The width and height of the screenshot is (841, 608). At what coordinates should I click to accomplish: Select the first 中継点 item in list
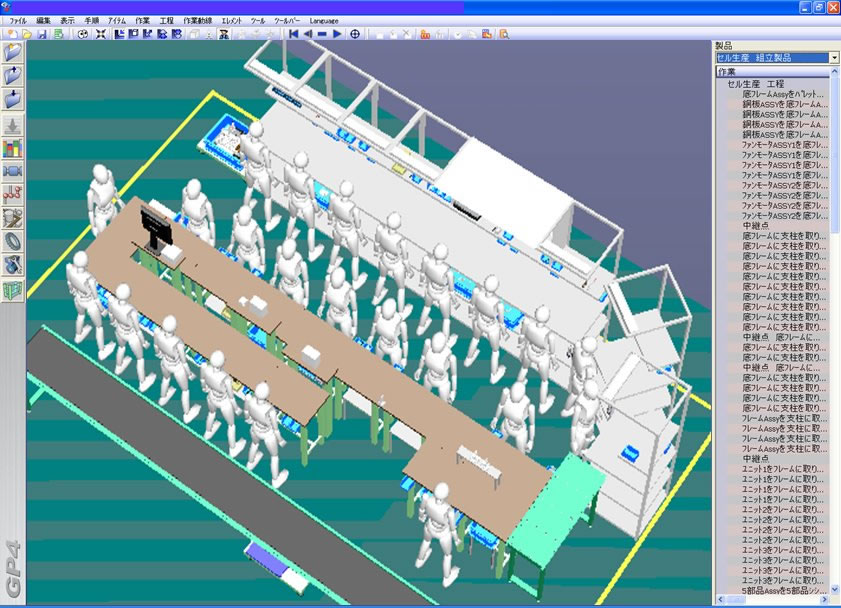[756, 226]
